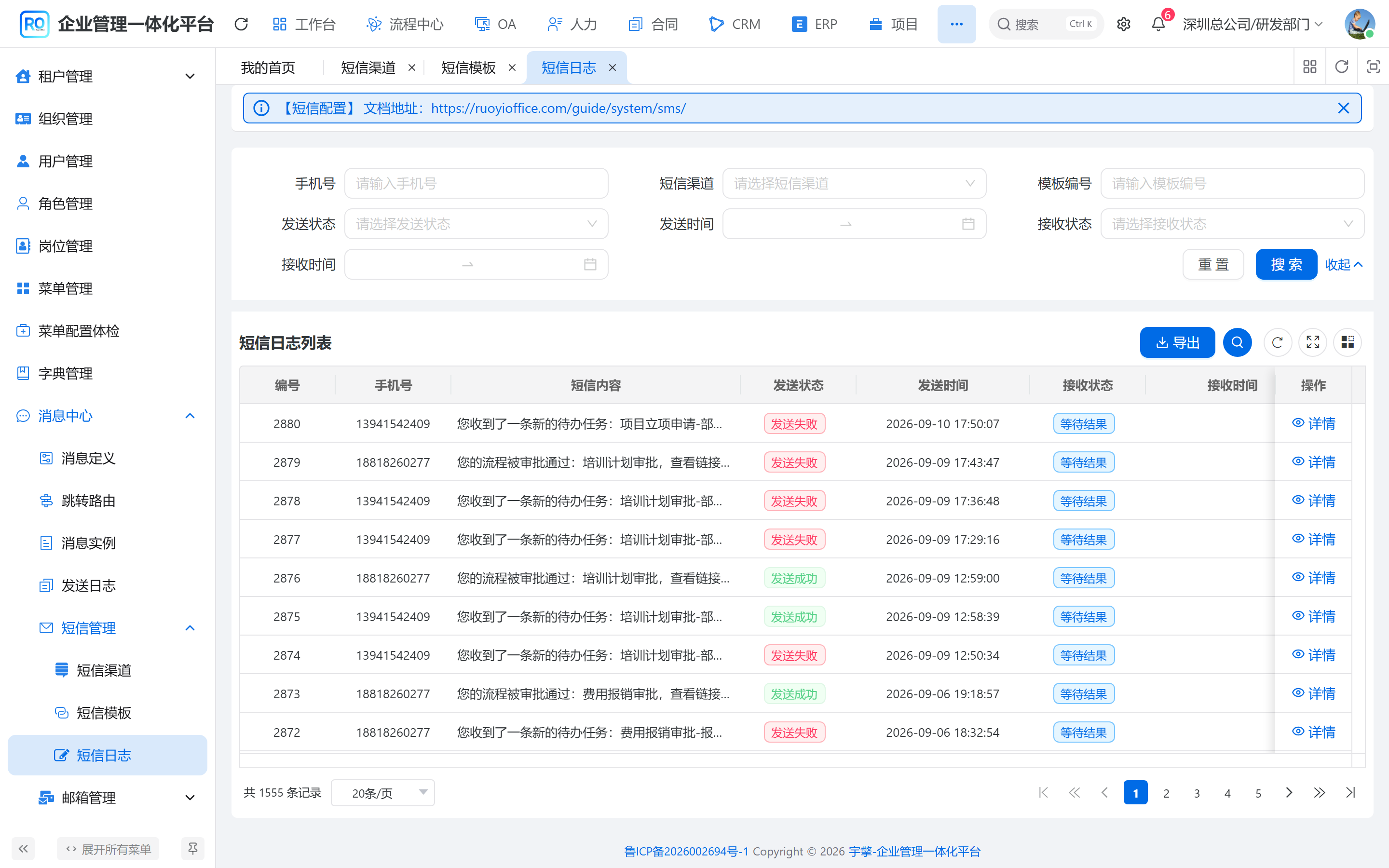Expand 租户管理 sidebar menu
The height and width of the screenshot is (868, 1389).
(108, 76)
